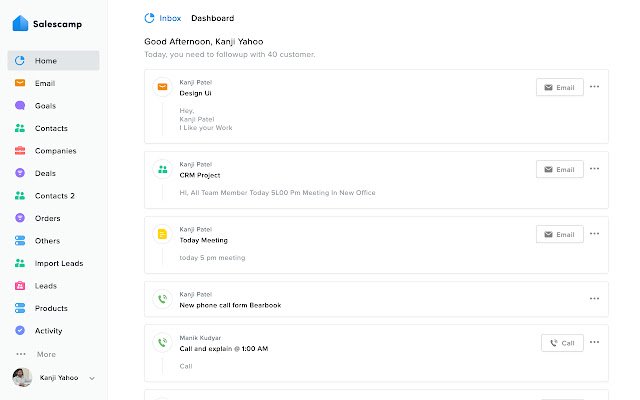Open more options for CRM Project card
The image size is (640, 400).
594,169
